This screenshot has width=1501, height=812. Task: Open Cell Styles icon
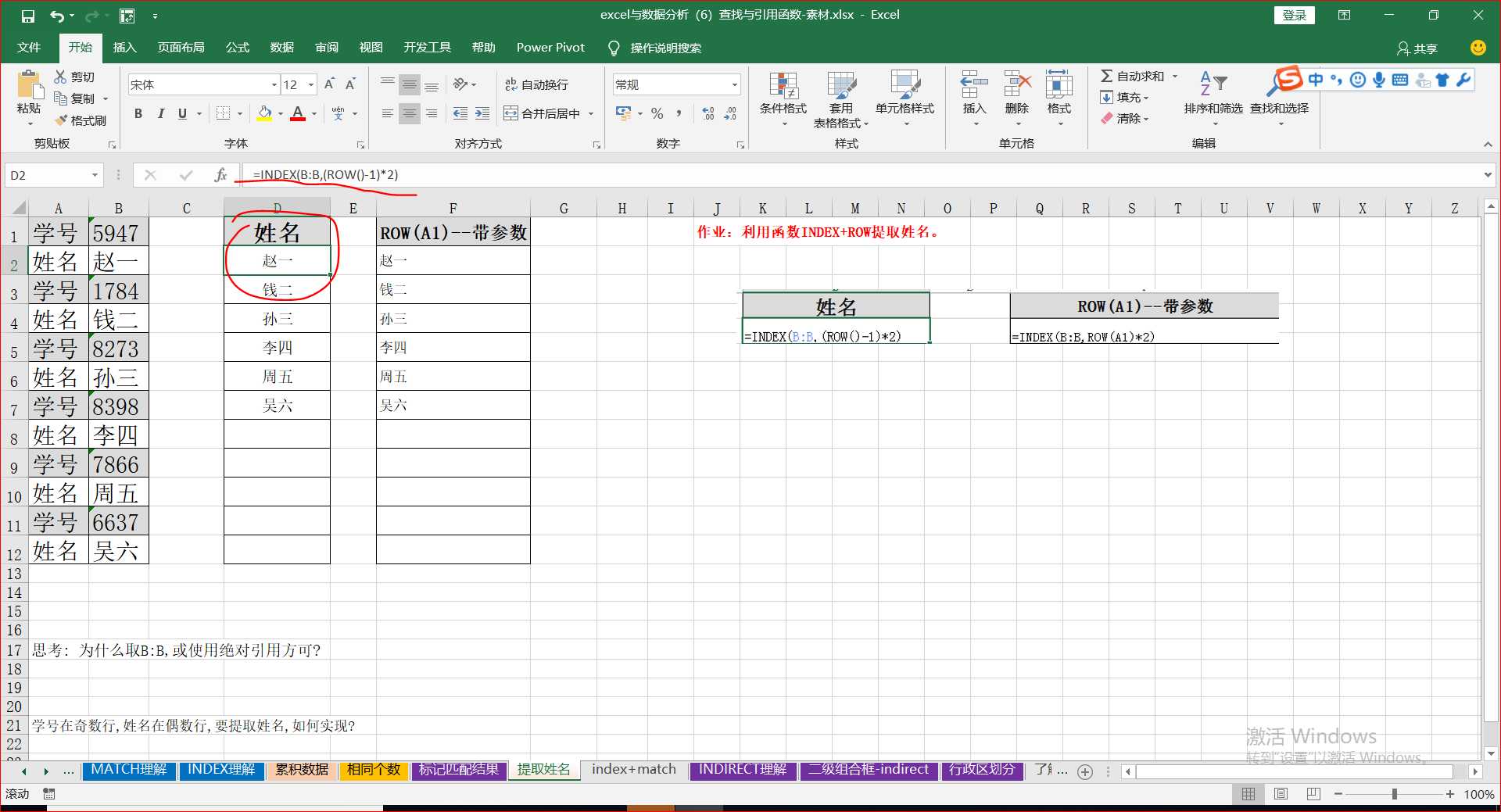click(x=905, y=86)
